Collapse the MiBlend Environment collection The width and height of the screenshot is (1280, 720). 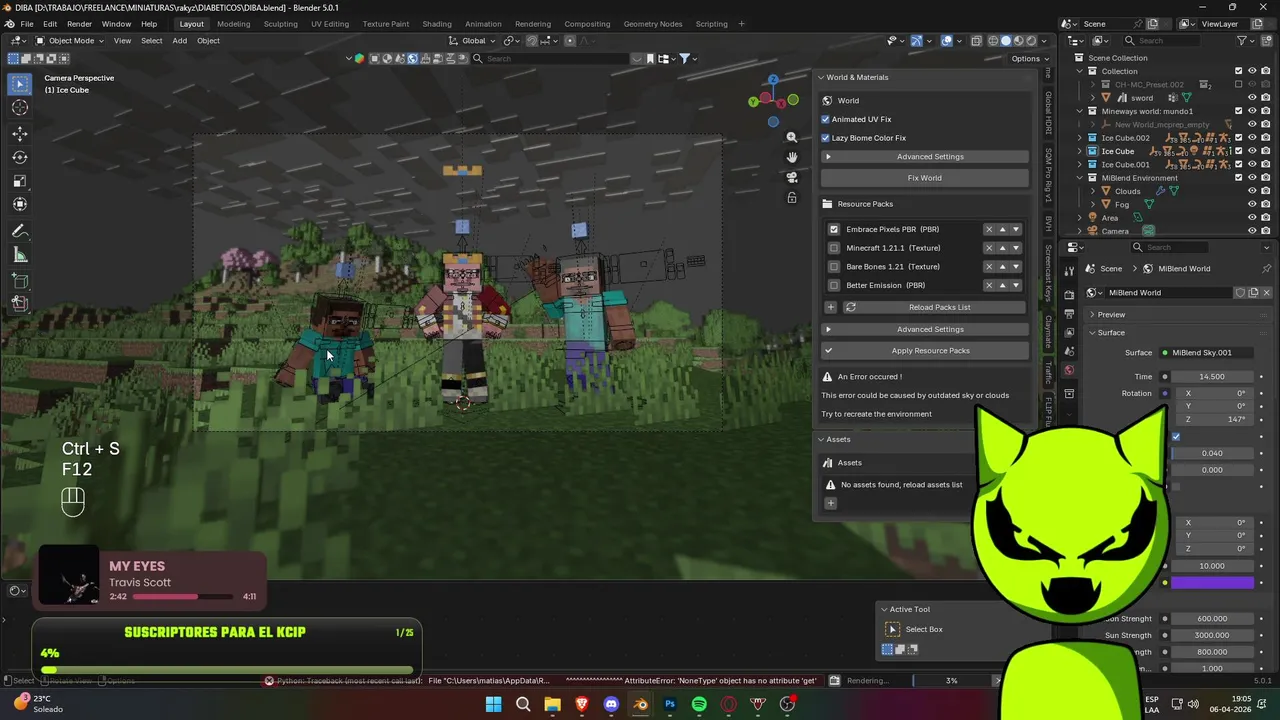pos(1080,178)
